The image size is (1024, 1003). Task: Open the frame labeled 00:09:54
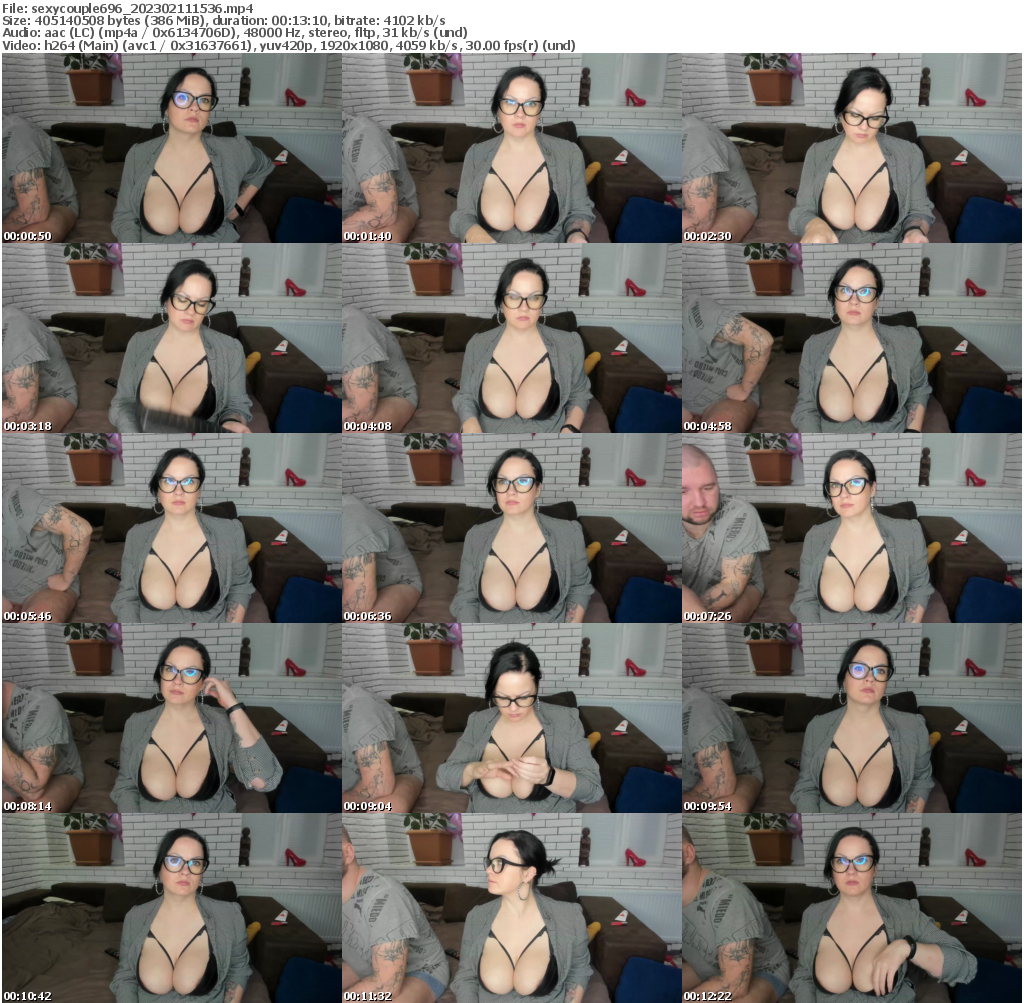point(852,715)
